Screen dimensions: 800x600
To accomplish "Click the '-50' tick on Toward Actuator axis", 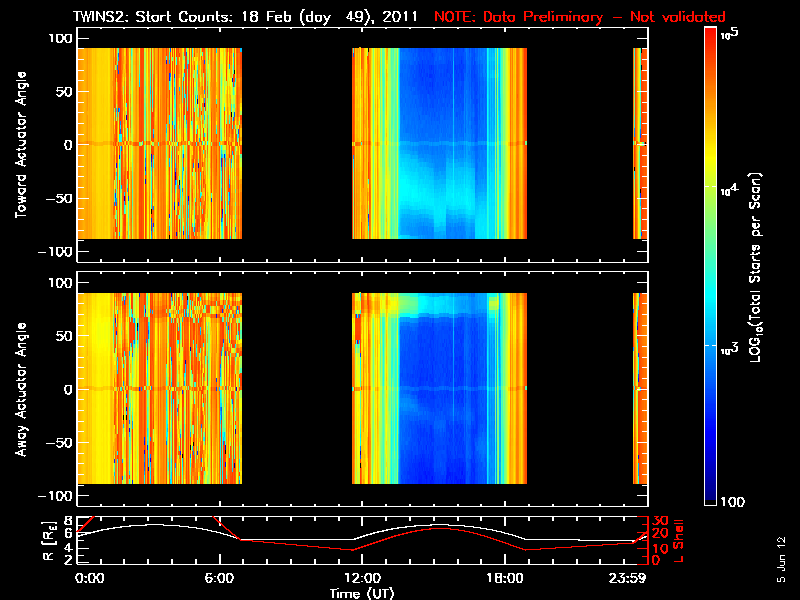I will click(x=59, y=198).
